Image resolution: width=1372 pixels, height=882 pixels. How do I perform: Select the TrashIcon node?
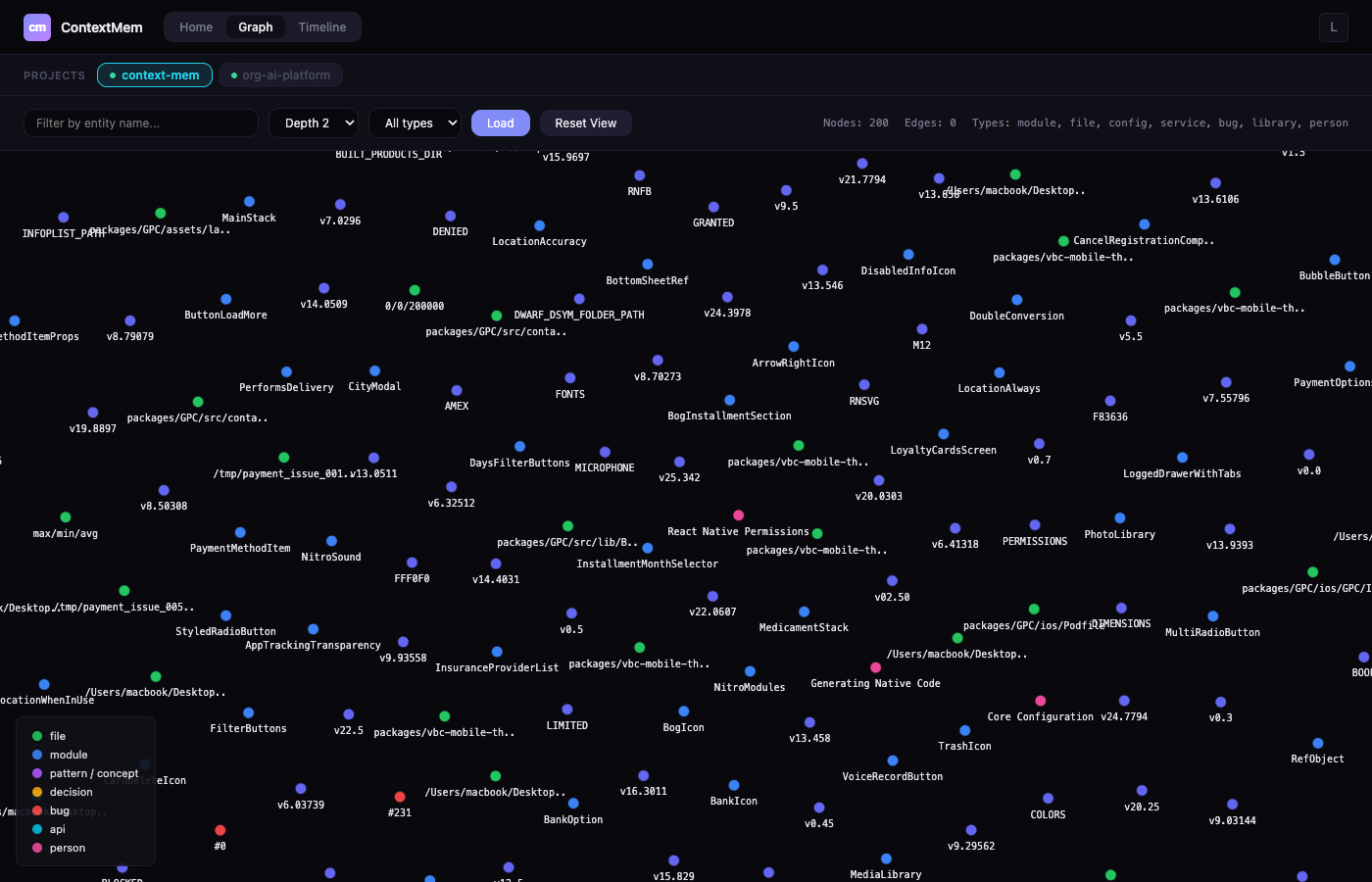[964, 730]
